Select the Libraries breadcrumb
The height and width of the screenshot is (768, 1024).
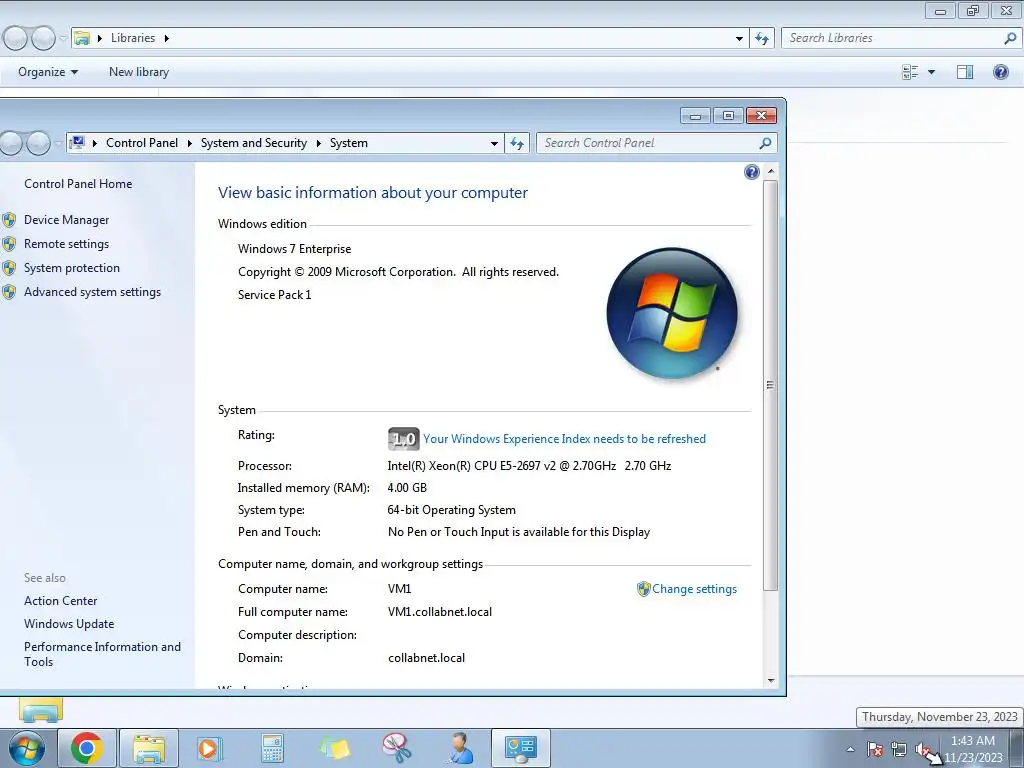133,38
